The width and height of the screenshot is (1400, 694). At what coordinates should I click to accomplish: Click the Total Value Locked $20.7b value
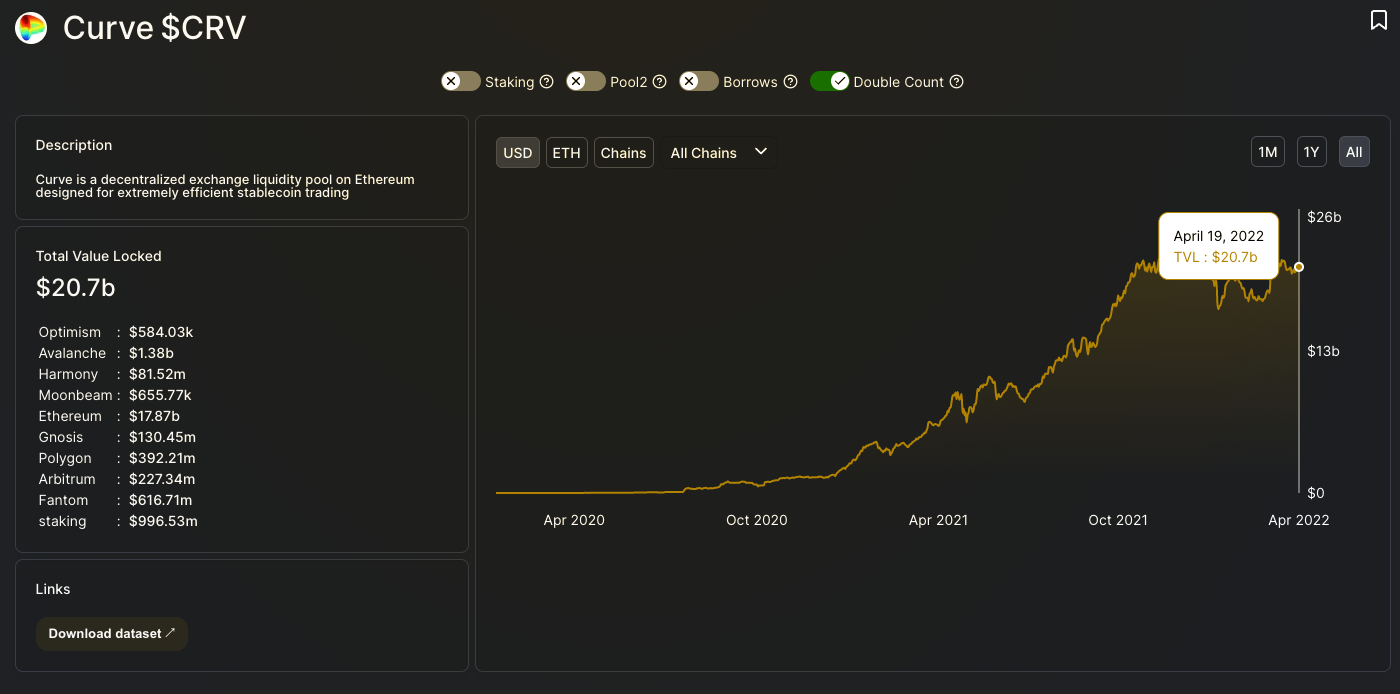click(x=76, y=288)
